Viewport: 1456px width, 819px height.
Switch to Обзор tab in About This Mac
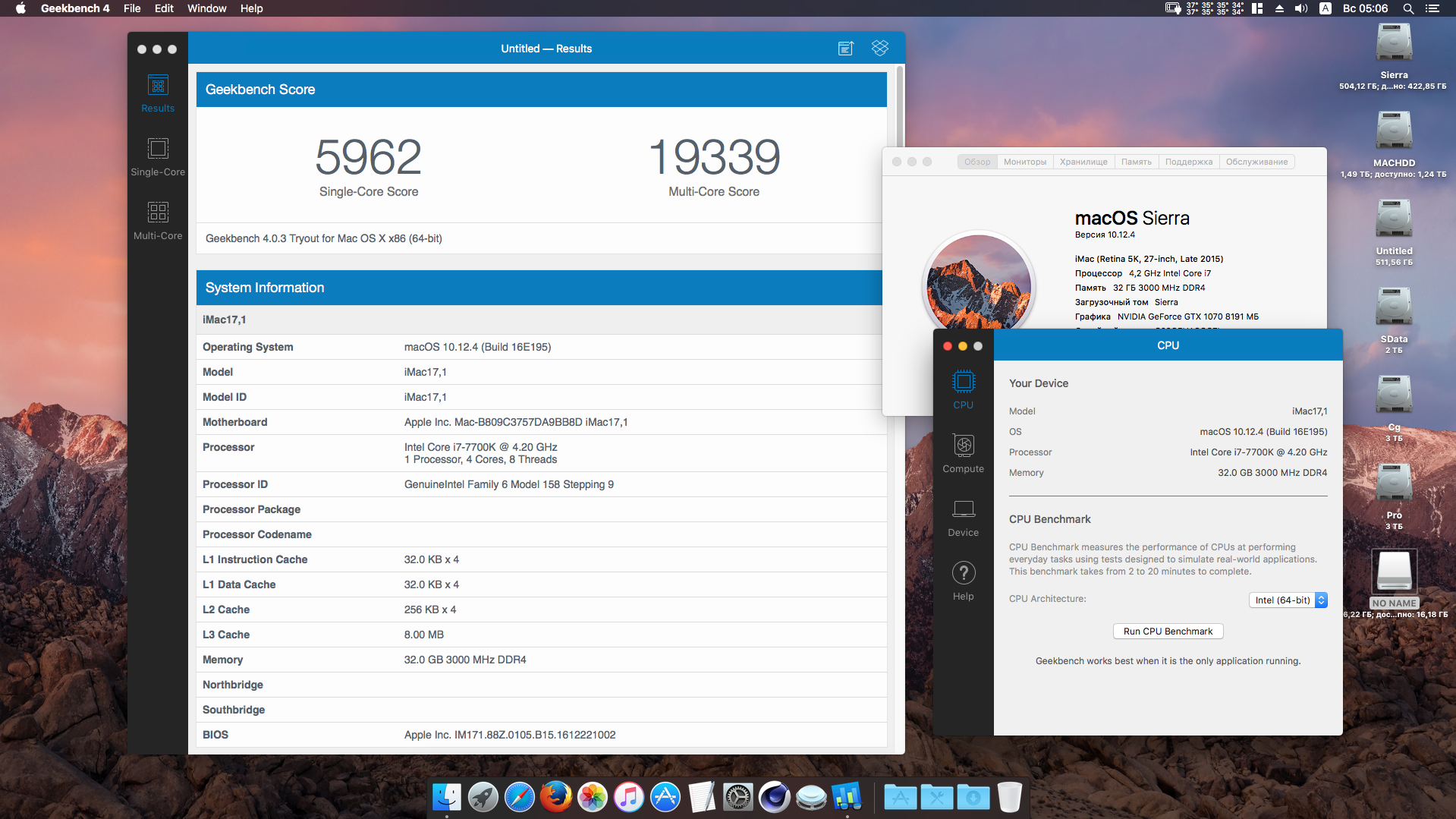977,162
